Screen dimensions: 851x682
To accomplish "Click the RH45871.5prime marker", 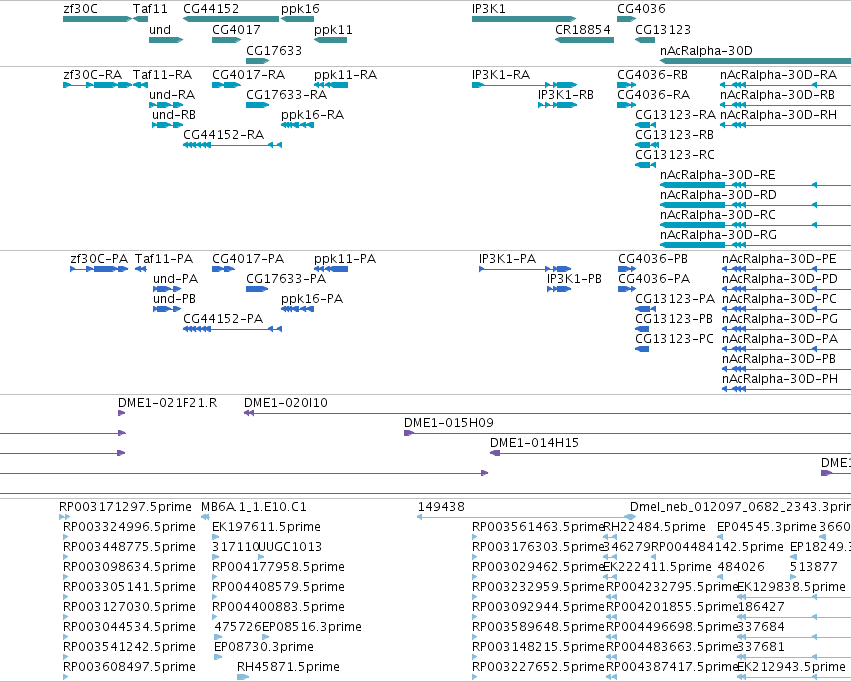I will pyautogui.click(x=243, y=677).
